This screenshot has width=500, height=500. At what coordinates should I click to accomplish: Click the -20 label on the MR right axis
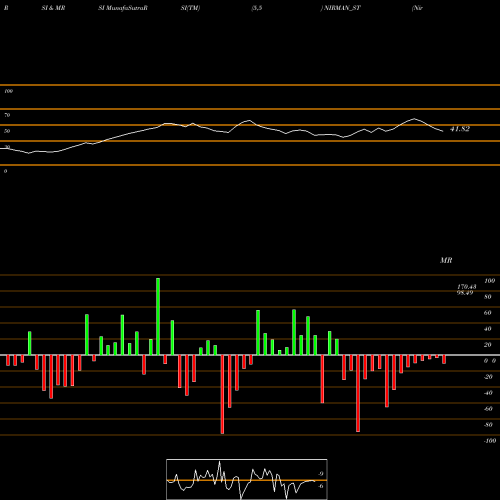click(x=488, y=377)
